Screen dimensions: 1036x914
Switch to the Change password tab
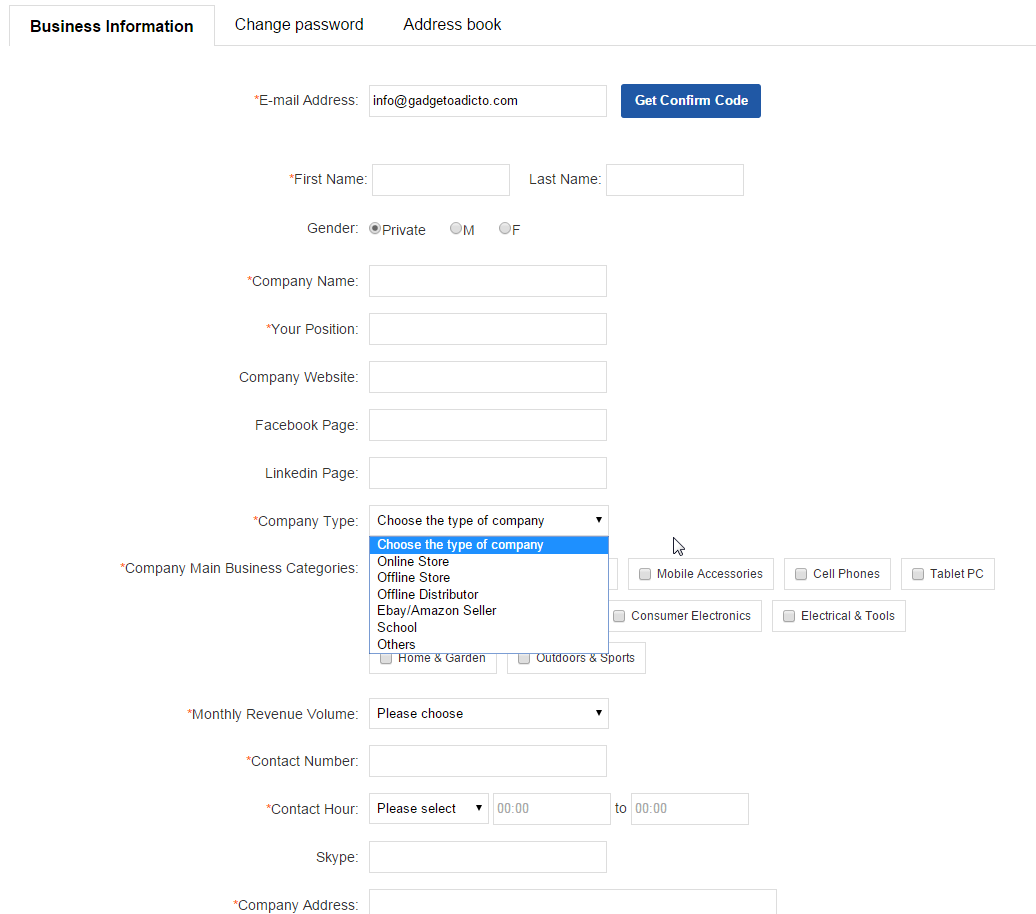[299, 25]
